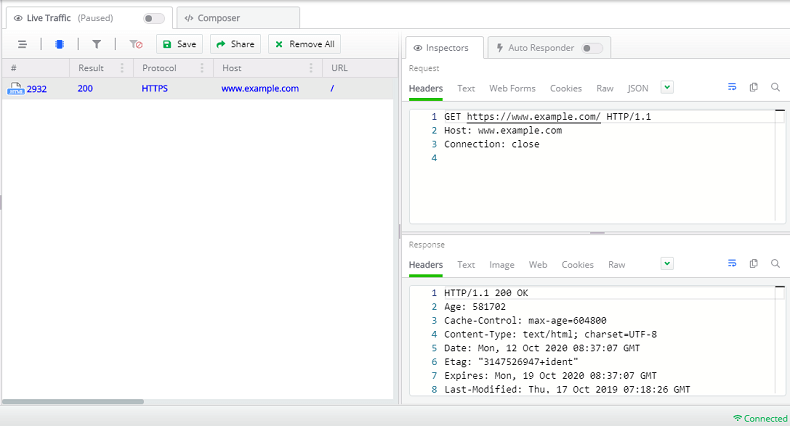The height and width of the screenshot is (426, 790).
Task: Select the Response Raw tab
Action: tap(616, 265)
